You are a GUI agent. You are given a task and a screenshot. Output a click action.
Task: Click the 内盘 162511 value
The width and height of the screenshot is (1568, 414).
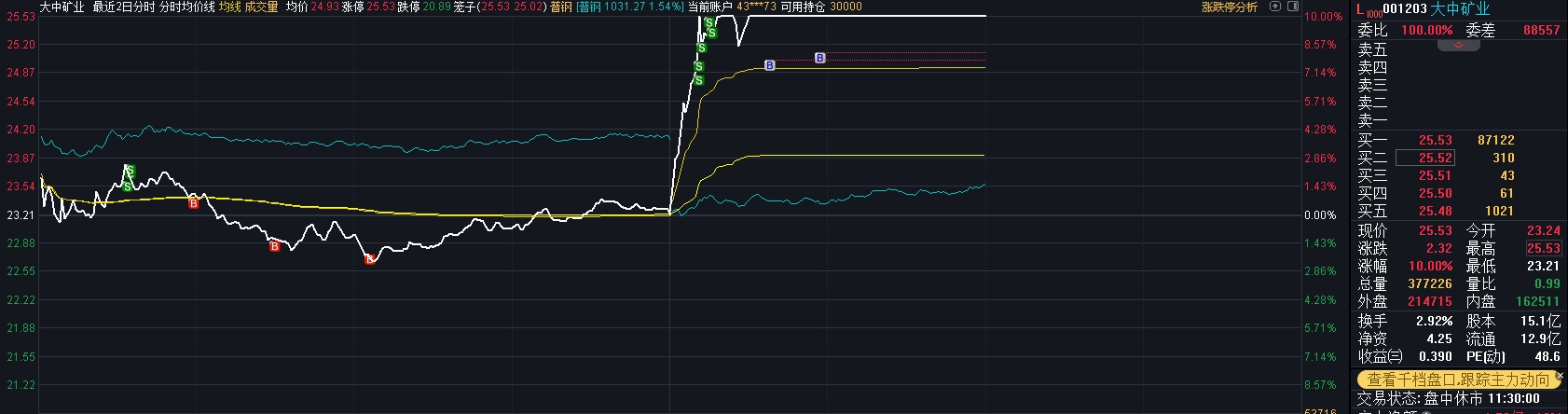tap(1537, 301)
